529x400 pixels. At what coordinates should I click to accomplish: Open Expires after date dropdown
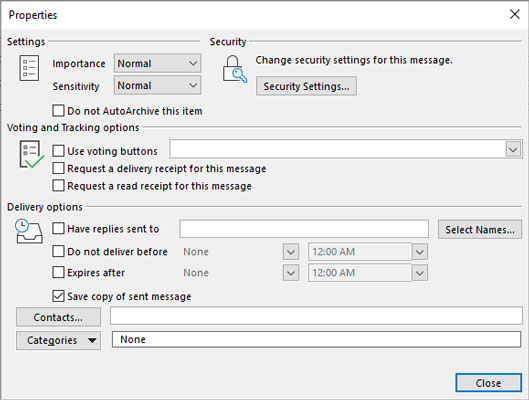[291, 273]
